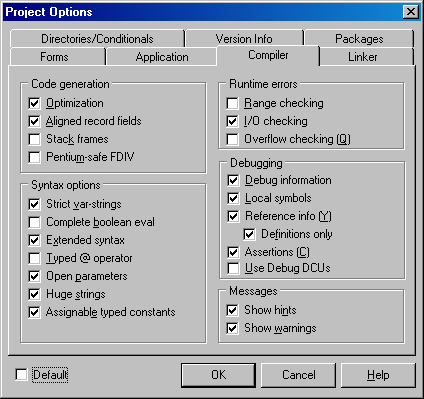Click the Cancel button
This screenshot has height=399, width=424.
[x=298, y=375]
